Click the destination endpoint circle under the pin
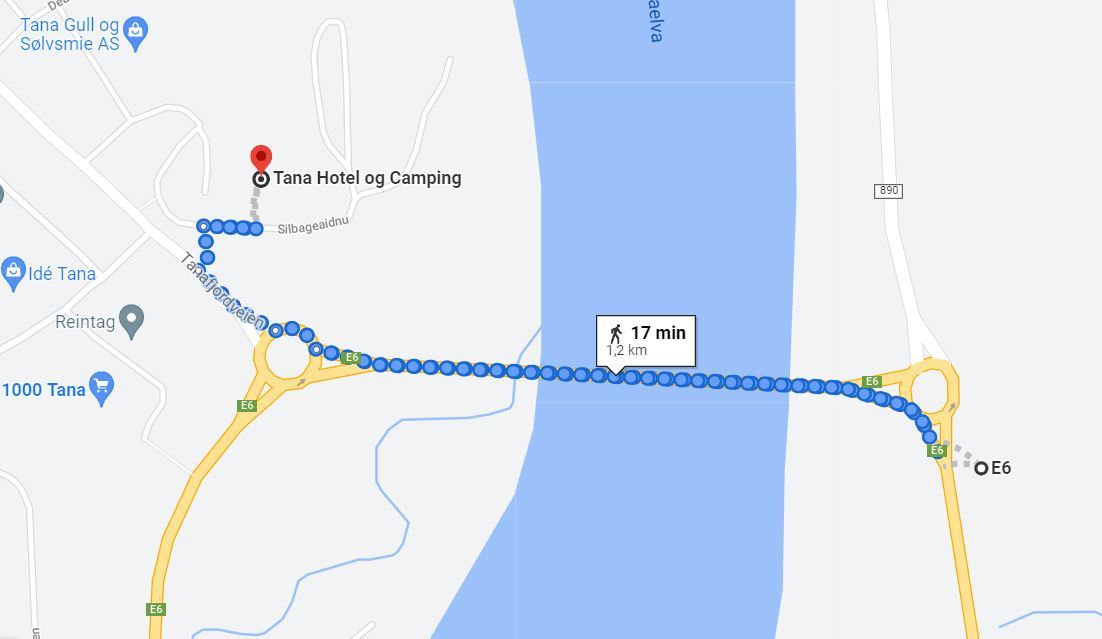This screenshot has width=1102, height=639. (261, 179)
